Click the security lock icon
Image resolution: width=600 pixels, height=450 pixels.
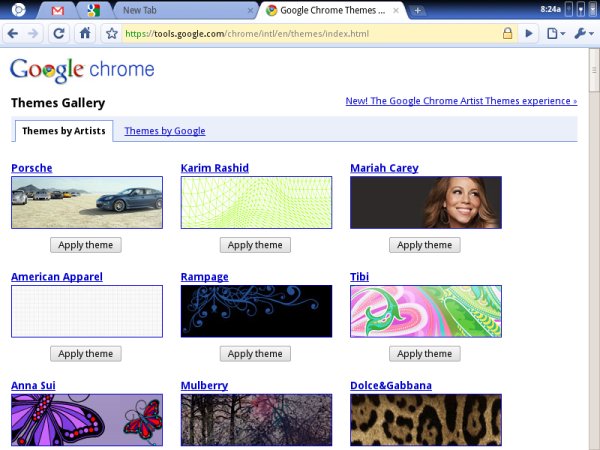(507, 34)
